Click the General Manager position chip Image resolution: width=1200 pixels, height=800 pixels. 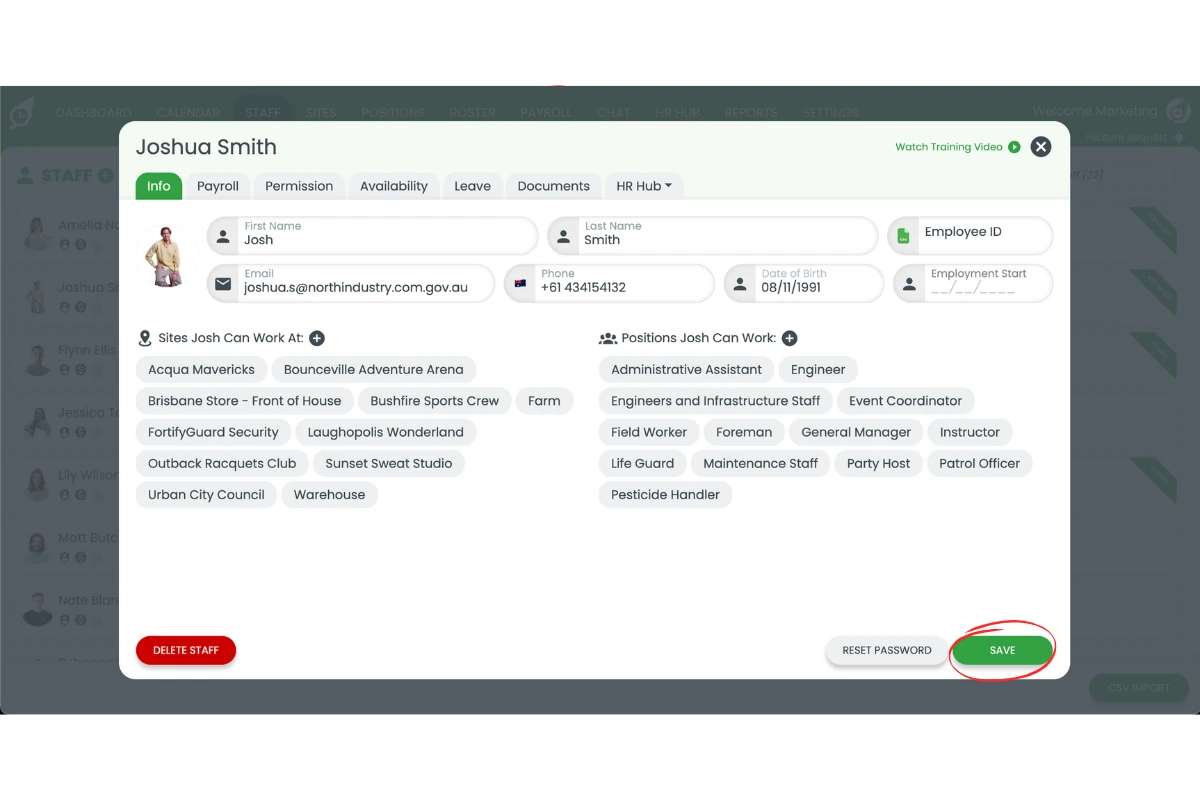[x=856, y=432]
